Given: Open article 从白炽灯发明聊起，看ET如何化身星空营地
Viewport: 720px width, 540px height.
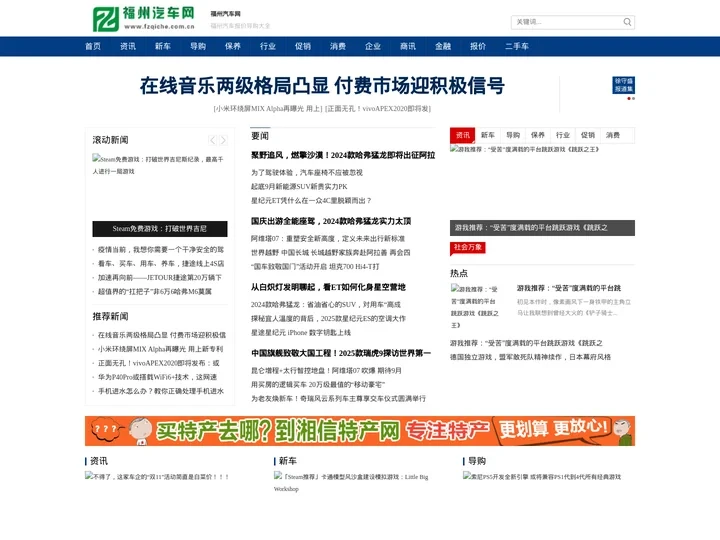Looking at the screenshot, I should pos(328,287).
